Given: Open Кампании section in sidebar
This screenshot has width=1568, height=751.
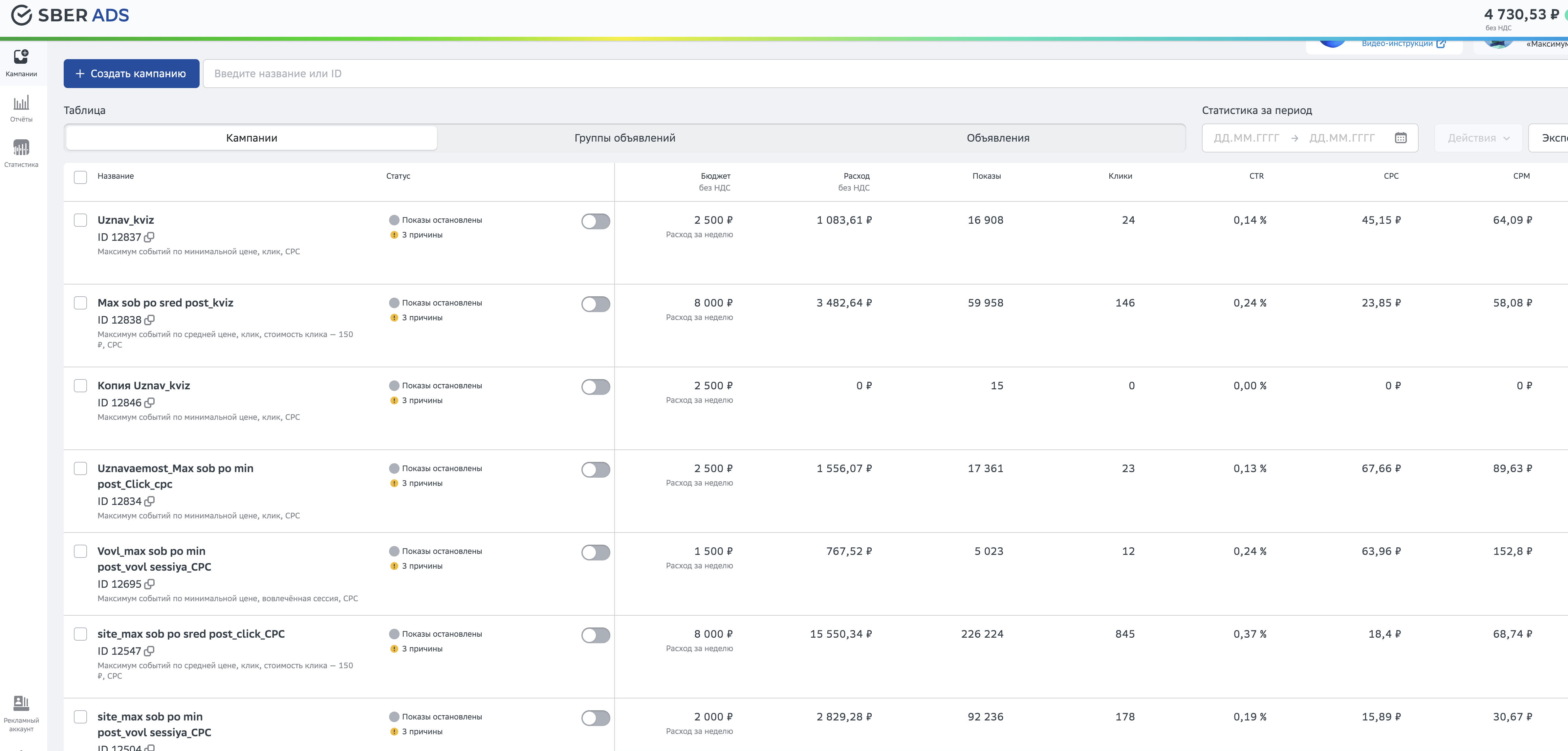Looking at the screenshot, I should pos(21,63).
